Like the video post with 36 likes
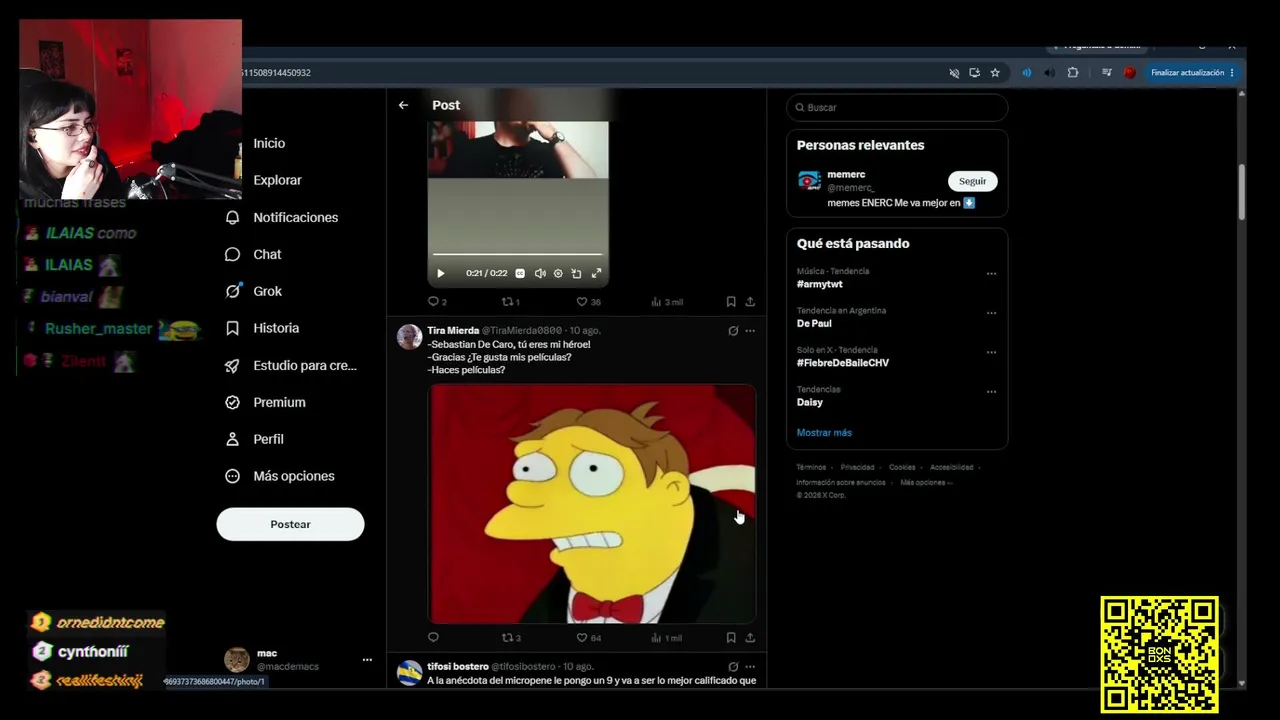 (588, 301)
